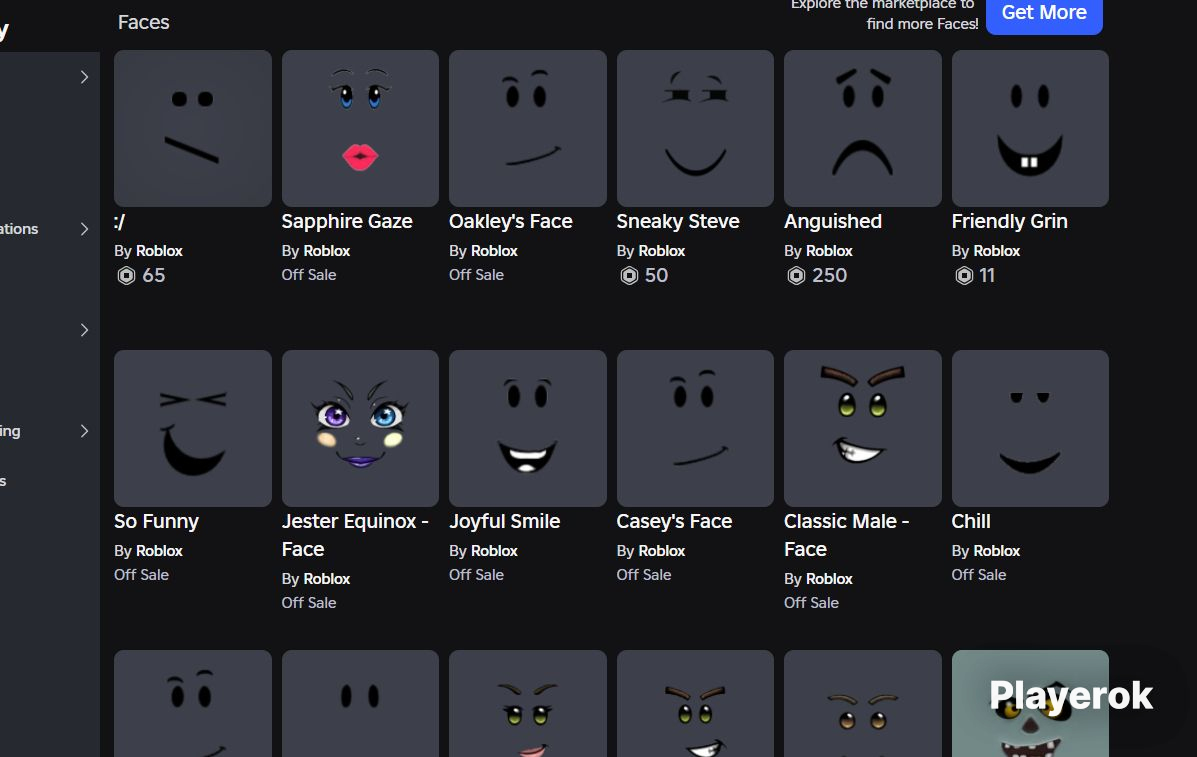Image resolution: width=1197 pixels, height=757 pixels.
Task: Open the Anguished title link
Action: point(833,221)
